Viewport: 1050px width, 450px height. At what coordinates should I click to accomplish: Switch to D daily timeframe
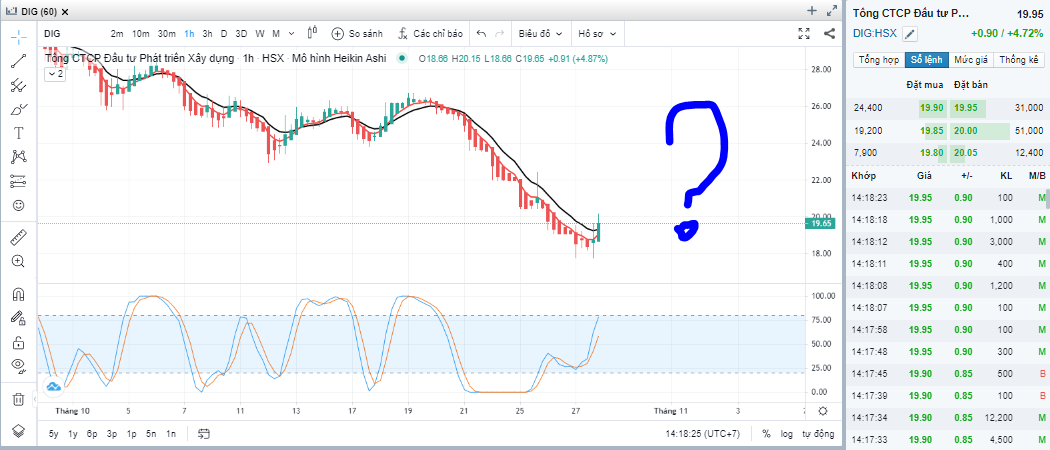pos(224,33)
